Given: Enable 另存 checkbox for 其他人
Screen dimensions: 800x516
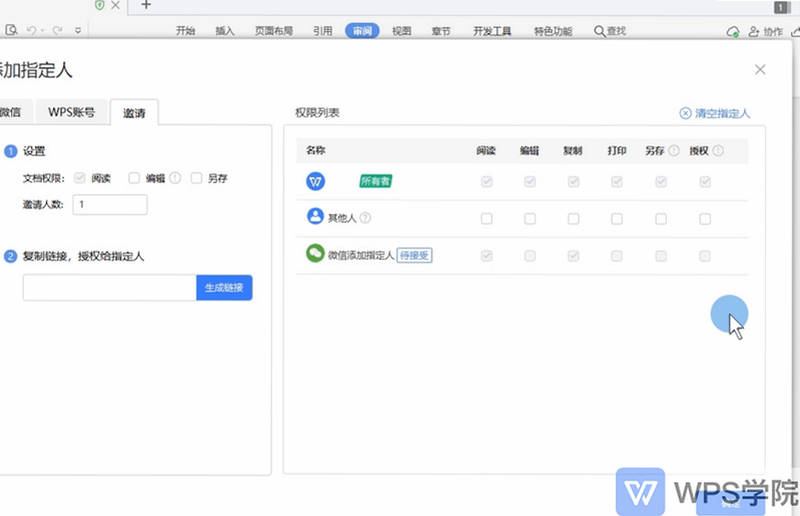Looking at the screenshot, I should click(661, 219).
